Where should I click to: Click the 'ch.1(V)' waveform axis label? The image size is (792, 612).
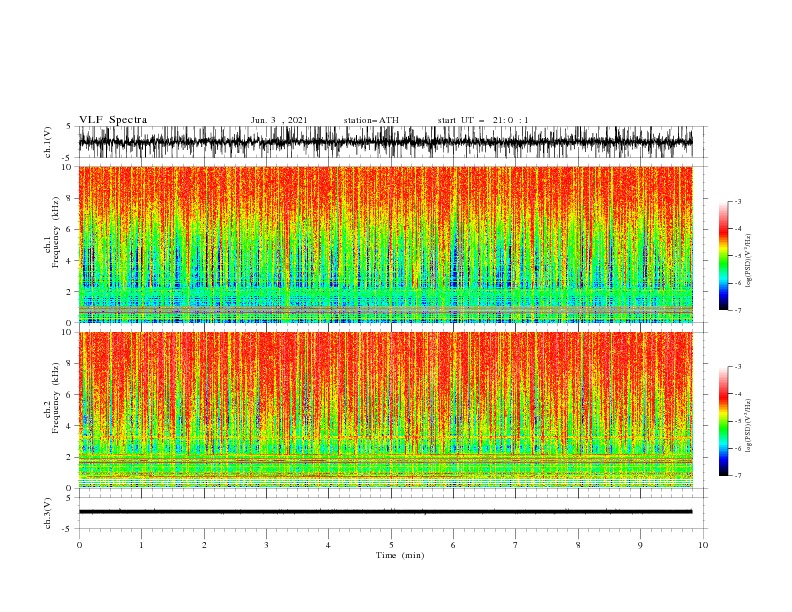48,142
